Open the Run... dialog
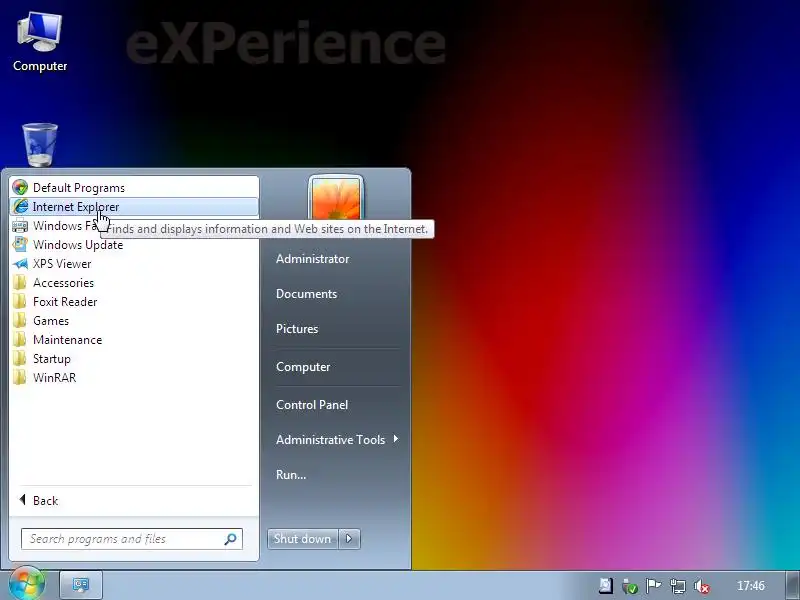 coord(291,474)
